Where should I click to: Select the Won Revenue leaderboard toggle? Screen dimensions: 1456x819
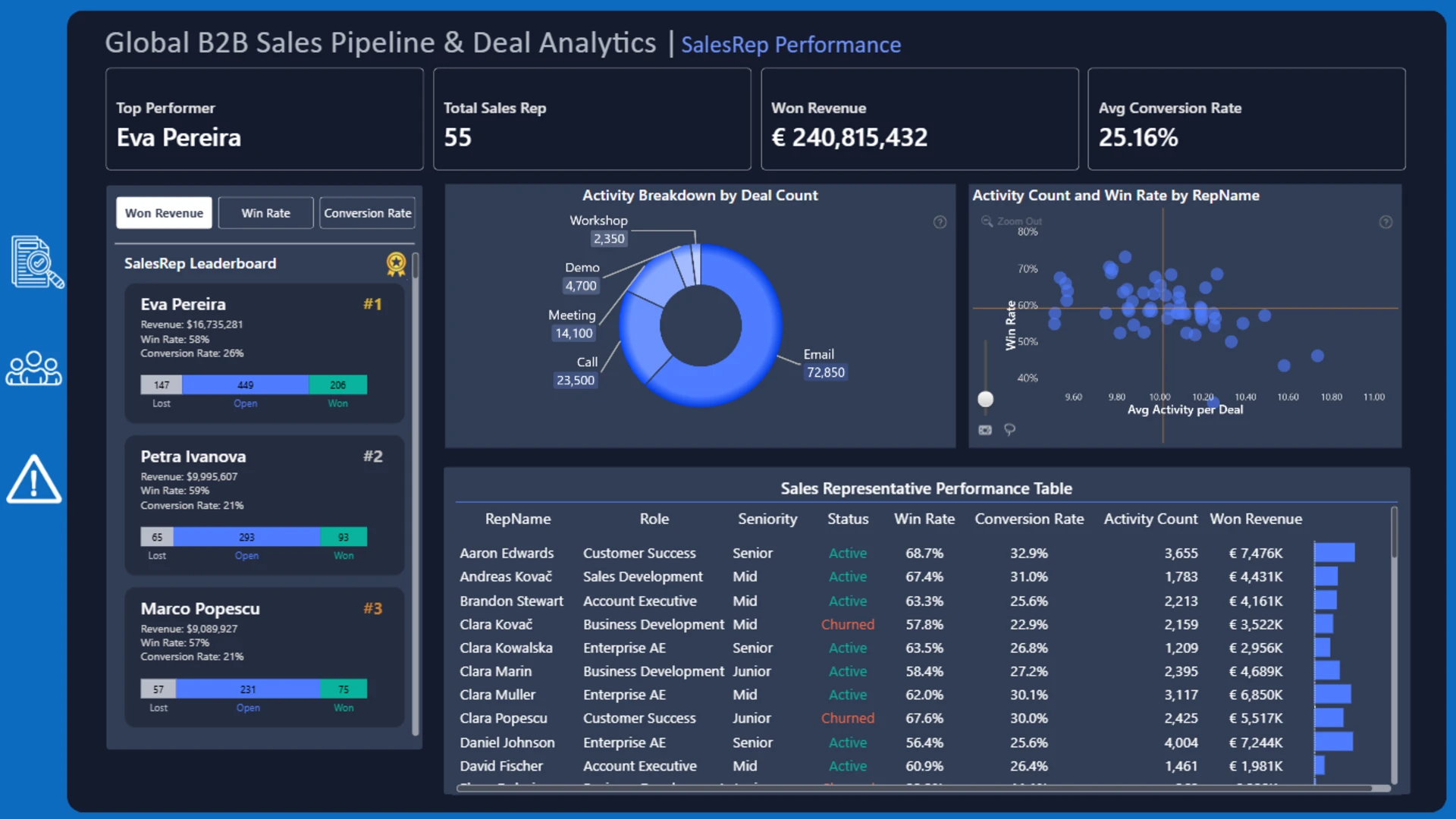[164, 213]
